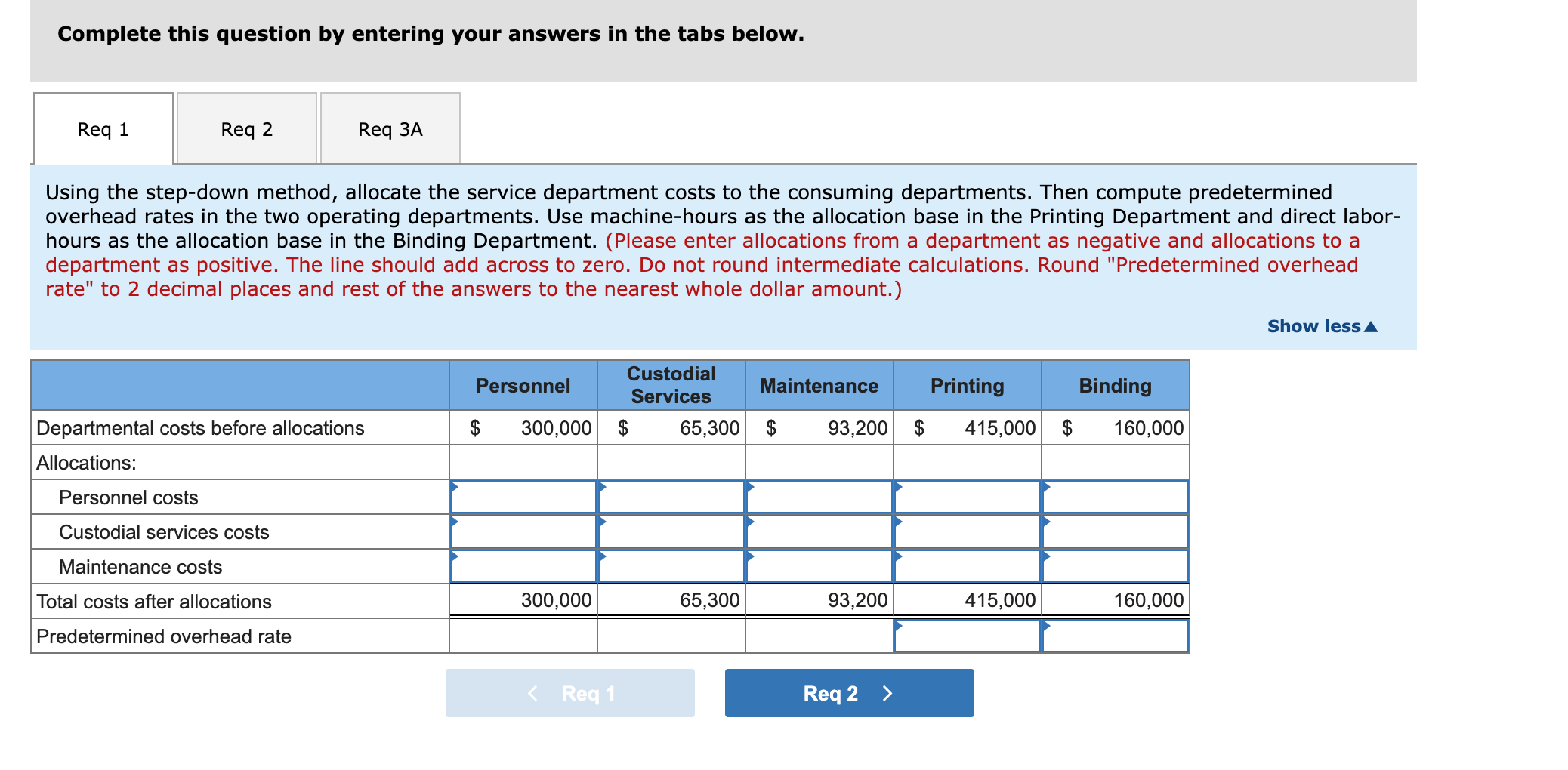This screenshot has height=770, width=1568.
Task: Click Custodial Services departmental cost 65,300 before allocations
Action: tap(709, 428)
